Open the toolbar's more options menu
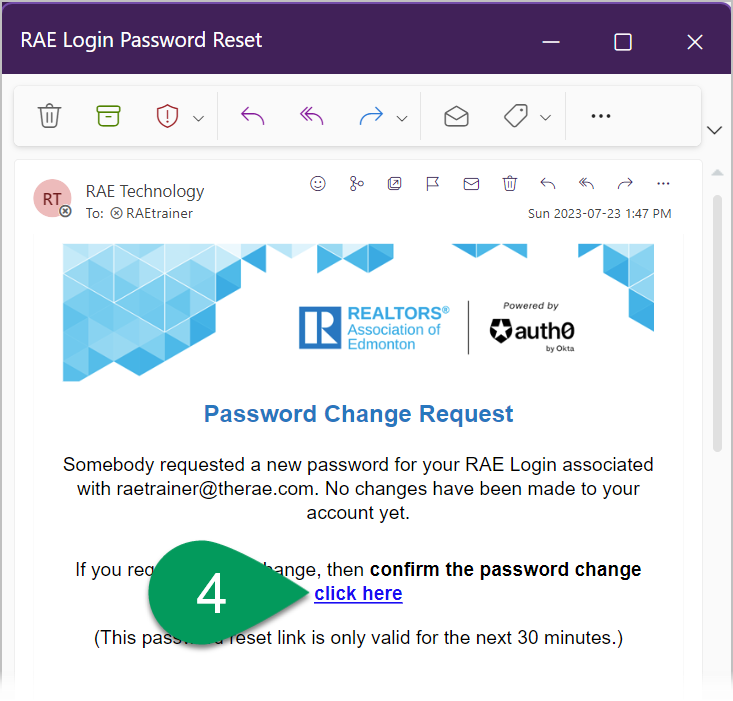733x701 pixels. [x=600, y=116]
